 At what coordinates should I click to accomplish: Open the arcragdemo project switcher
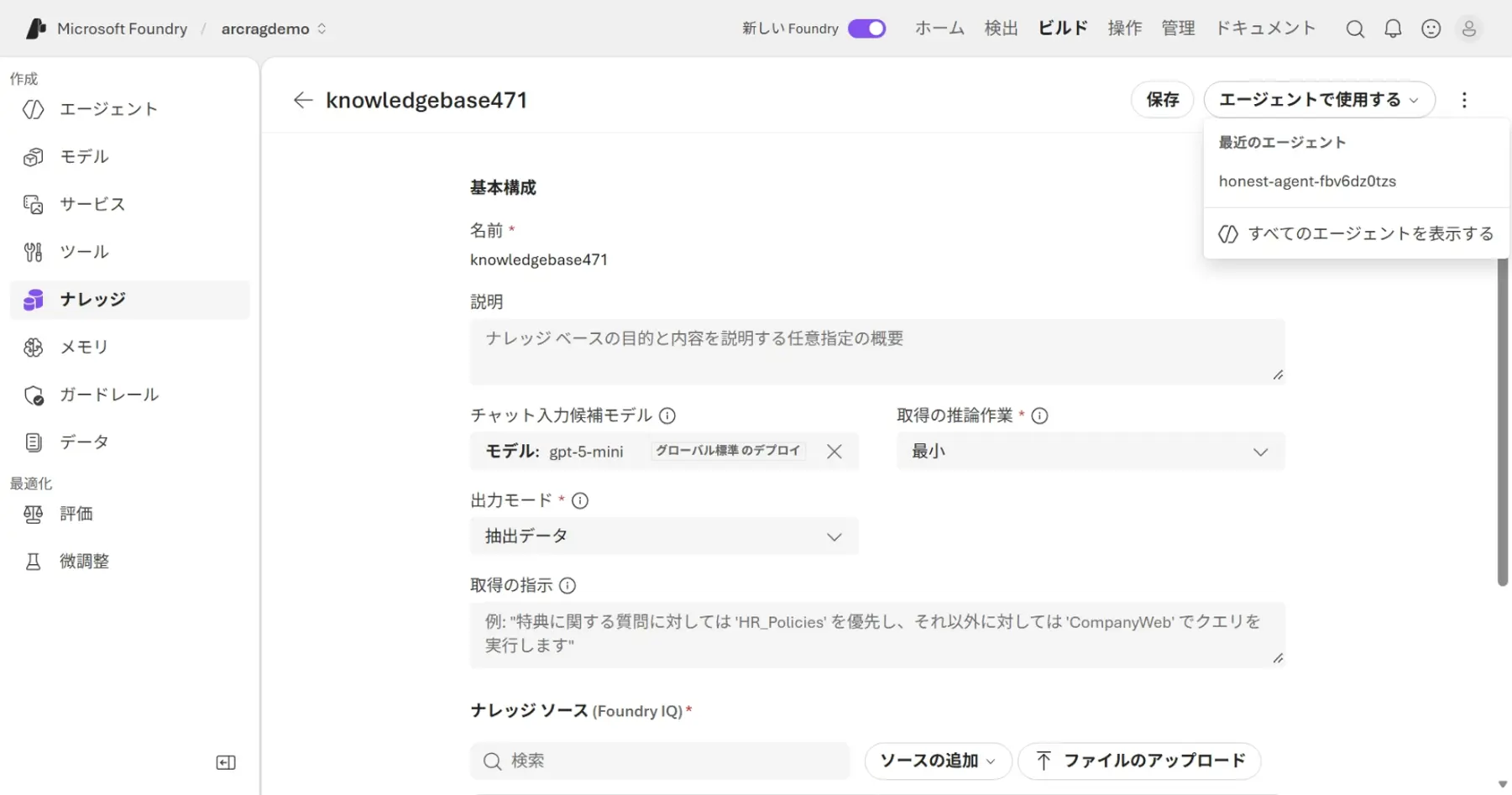[274, 29]
